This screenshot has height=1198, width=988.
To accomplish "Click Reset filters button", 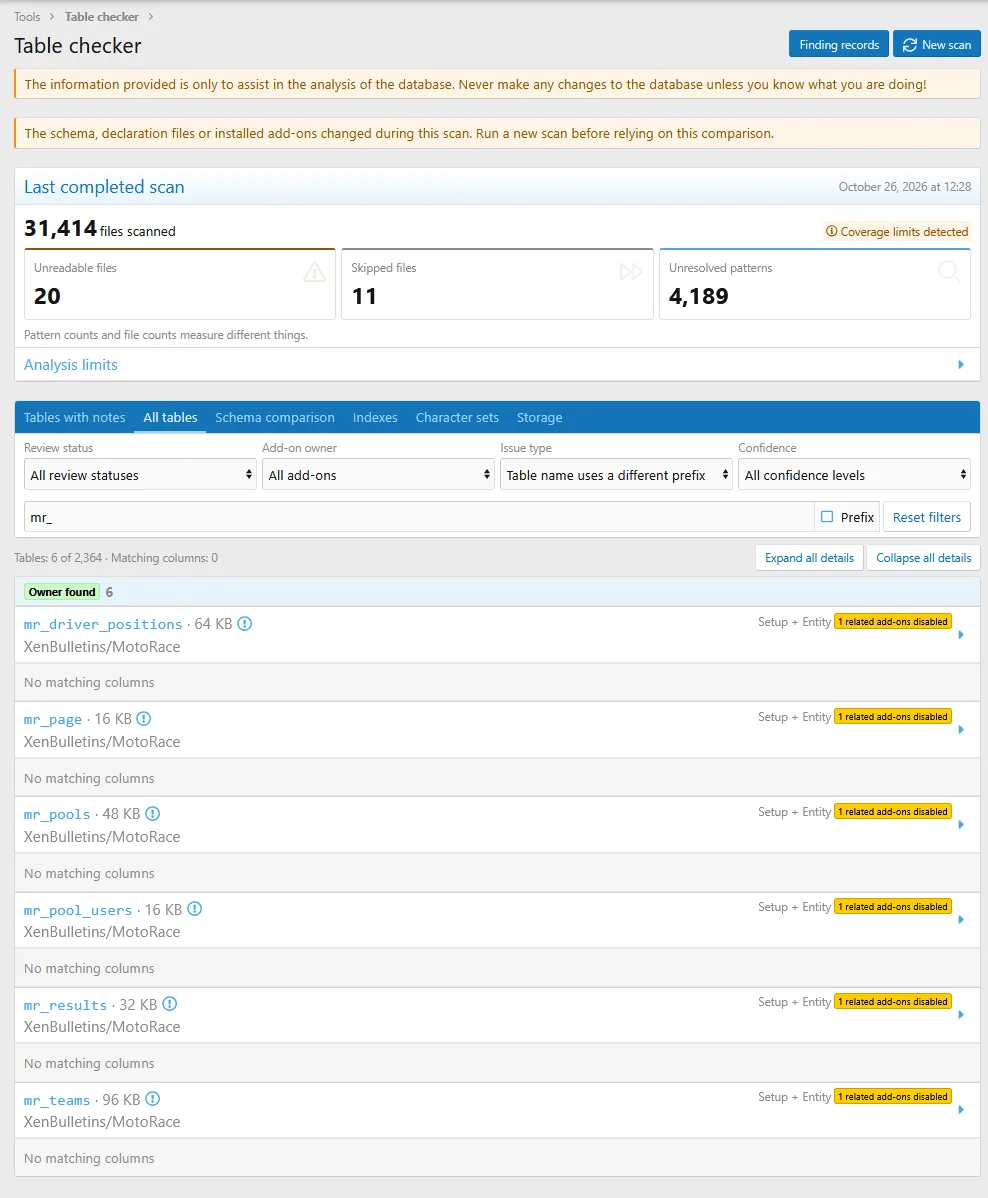I will pos(927,517).
